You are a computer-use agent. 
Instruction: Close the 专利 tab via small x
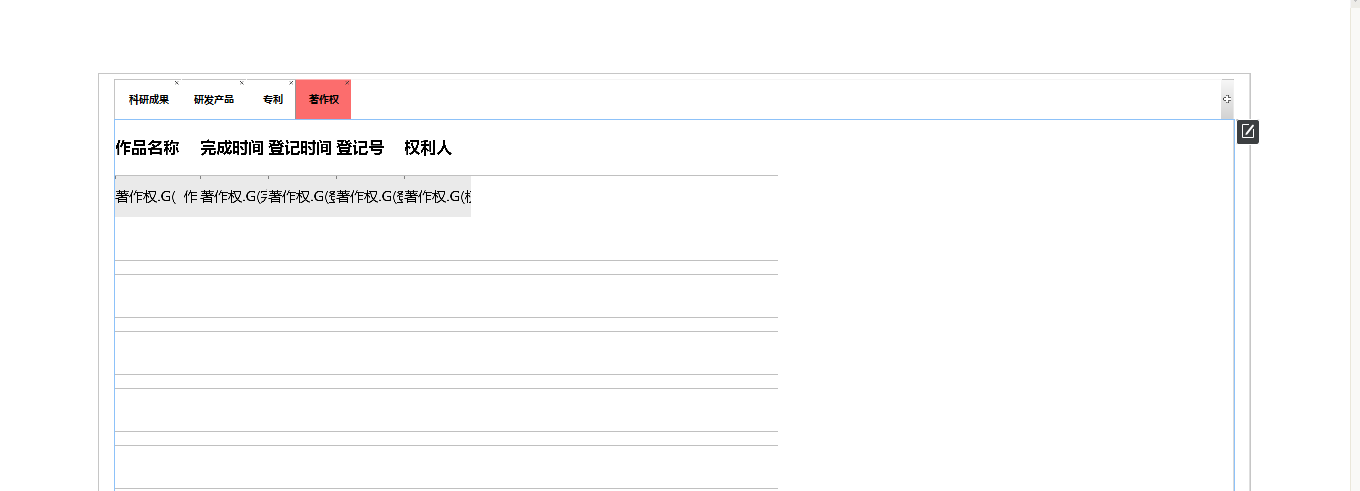(291, 83)
